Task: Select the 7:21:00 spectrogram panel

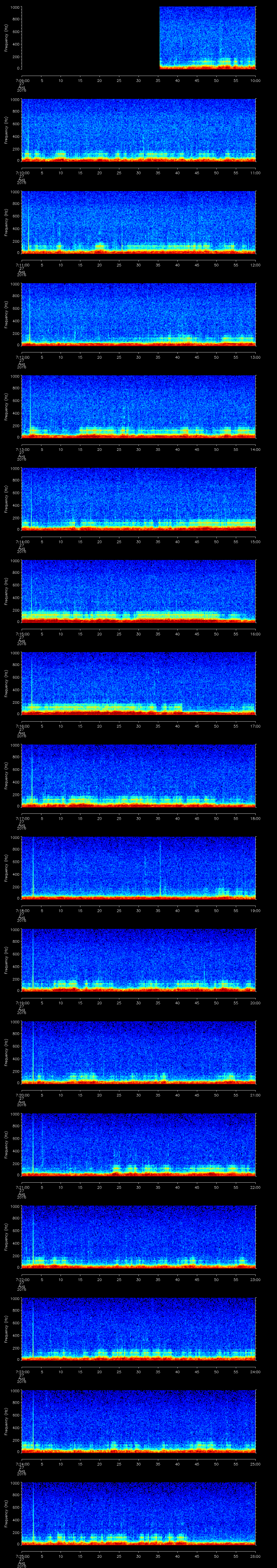Action: click(x=139, y=1144)
